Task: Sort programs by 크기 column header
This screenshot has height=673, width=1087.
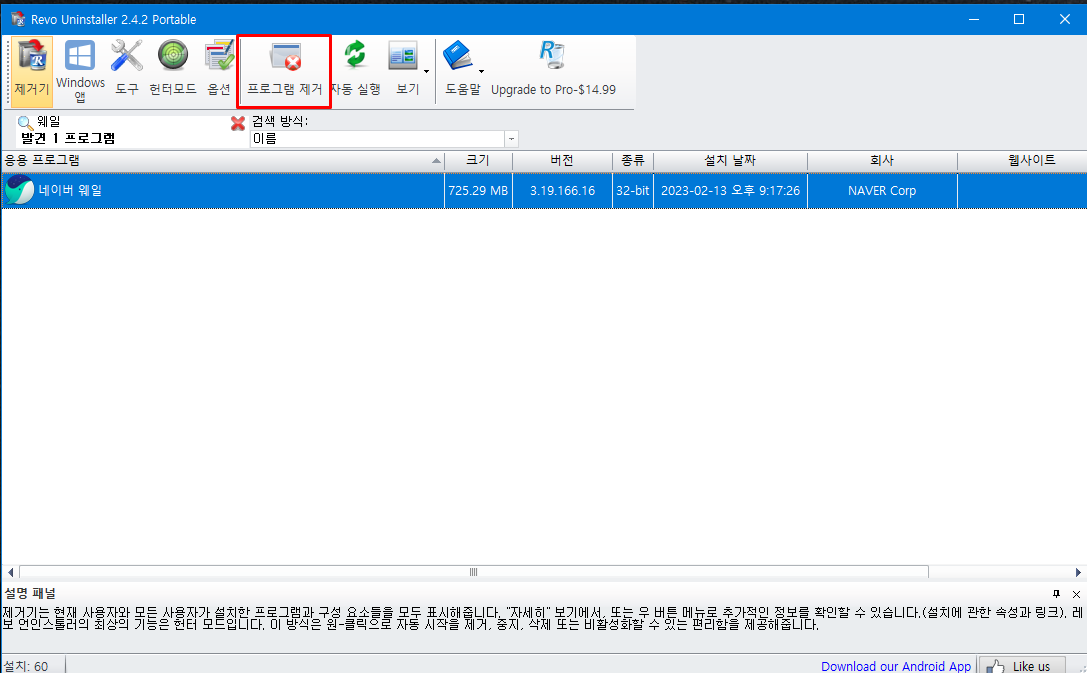Action: (478, 160)
